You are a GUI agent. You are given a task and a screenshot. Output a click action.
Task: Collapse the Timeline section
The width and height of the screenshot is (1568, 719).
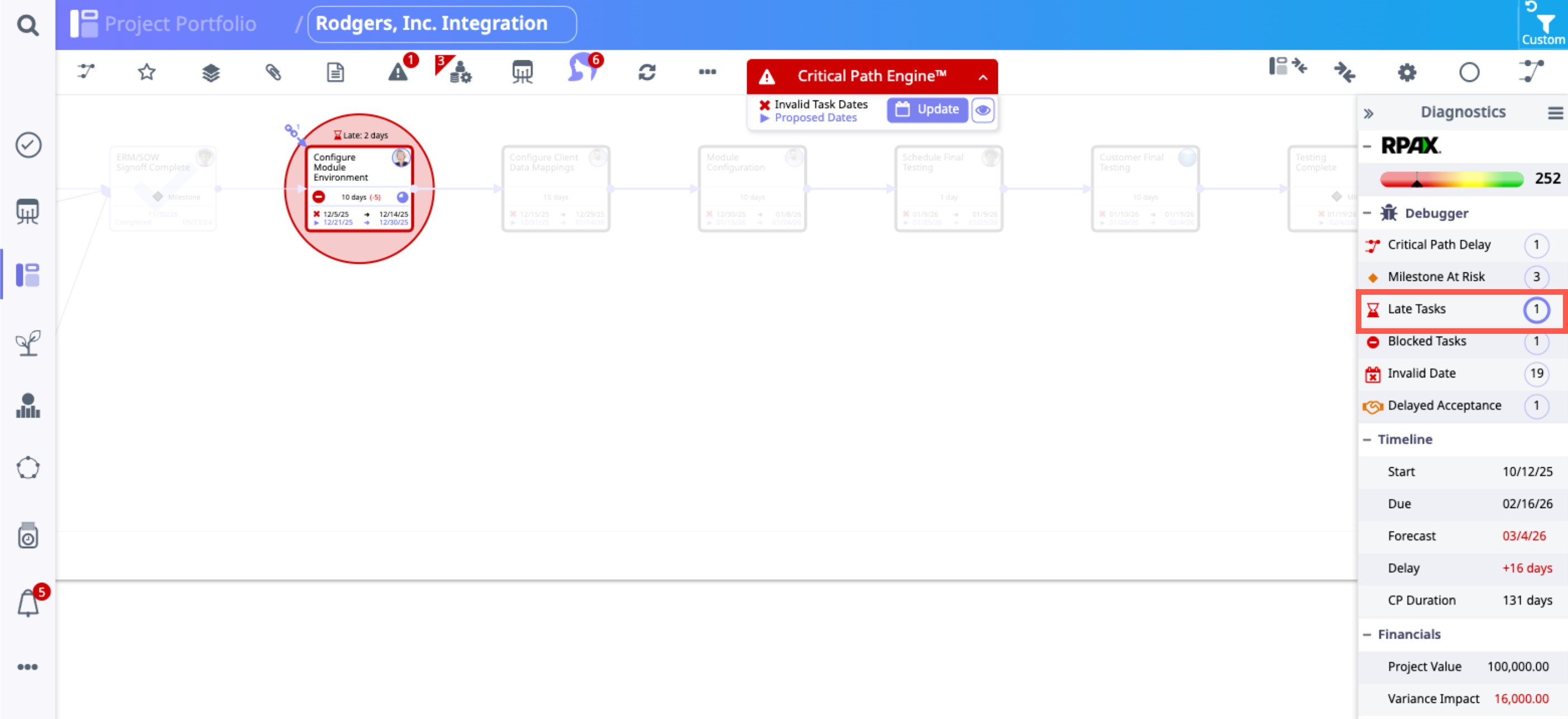[1368, 439]
